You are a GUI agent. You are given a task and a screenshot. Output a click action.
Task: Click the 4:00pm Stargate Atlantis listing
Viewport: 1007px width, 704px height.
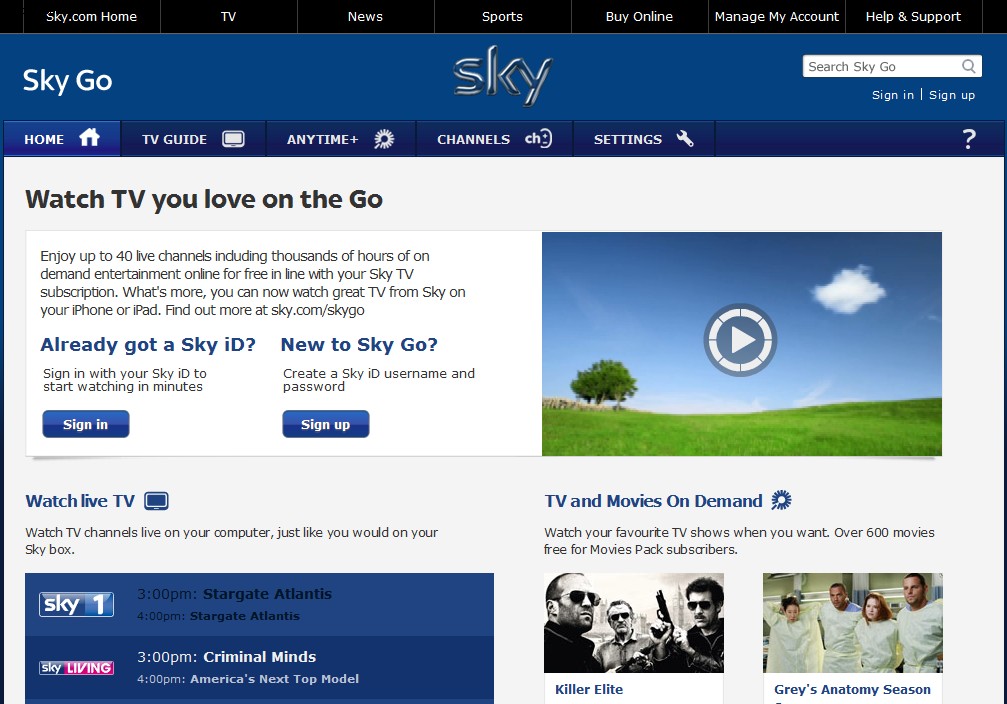[218, 616]
